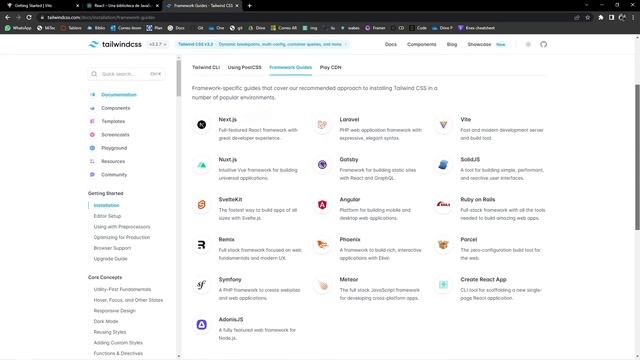Image resolution: width=640 pixels, height=360 pixels.
Task: Open Chrome three-dot menu
Action: coord(633,18)
